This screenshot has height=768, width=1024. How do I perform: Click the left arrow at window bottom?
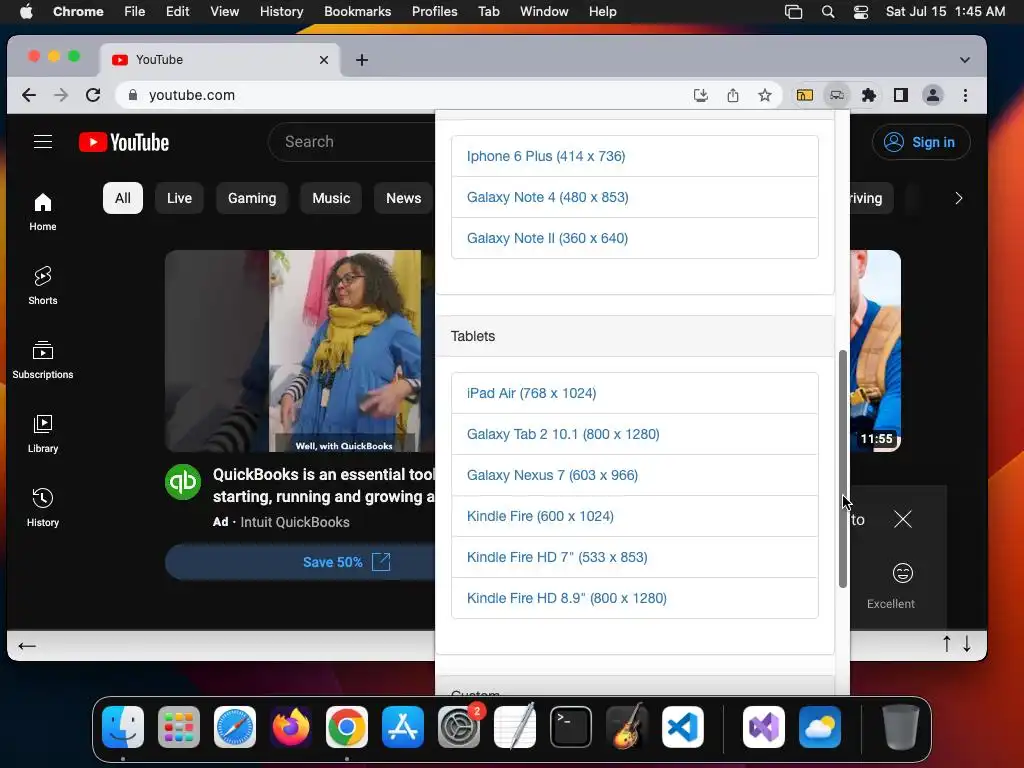[27, 646]
